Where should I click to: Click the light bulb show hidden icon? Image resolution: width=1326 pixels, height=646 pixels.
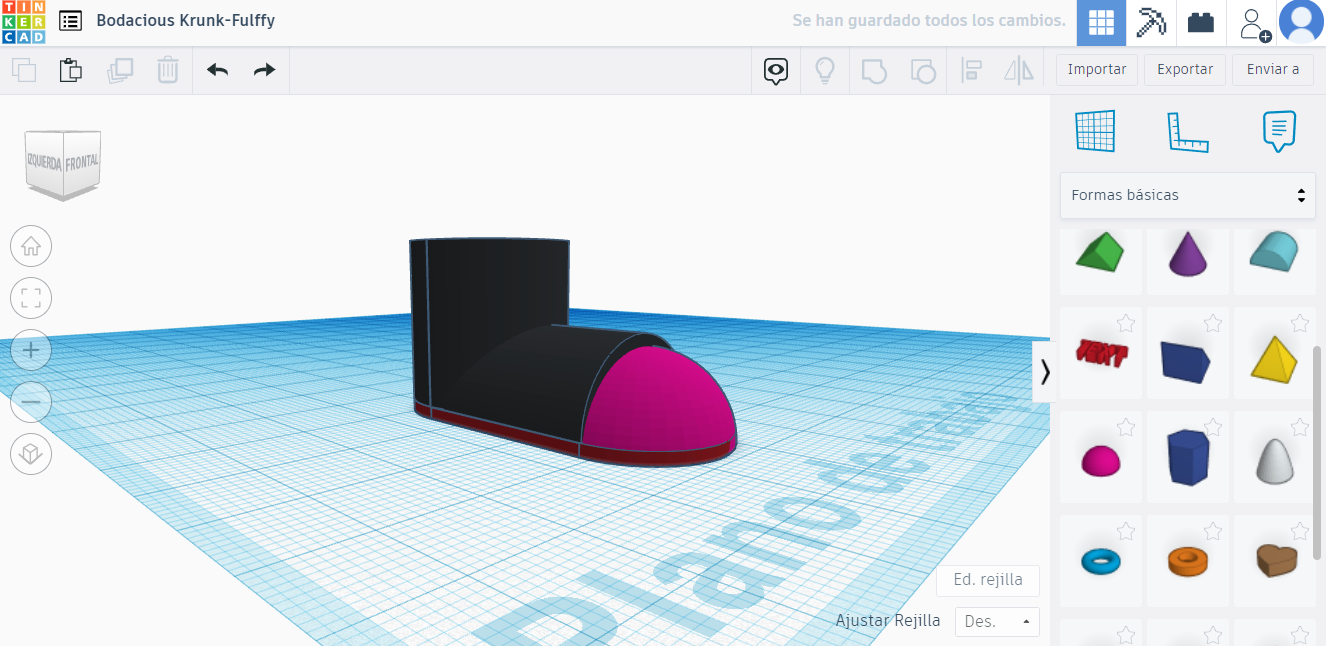825,70
